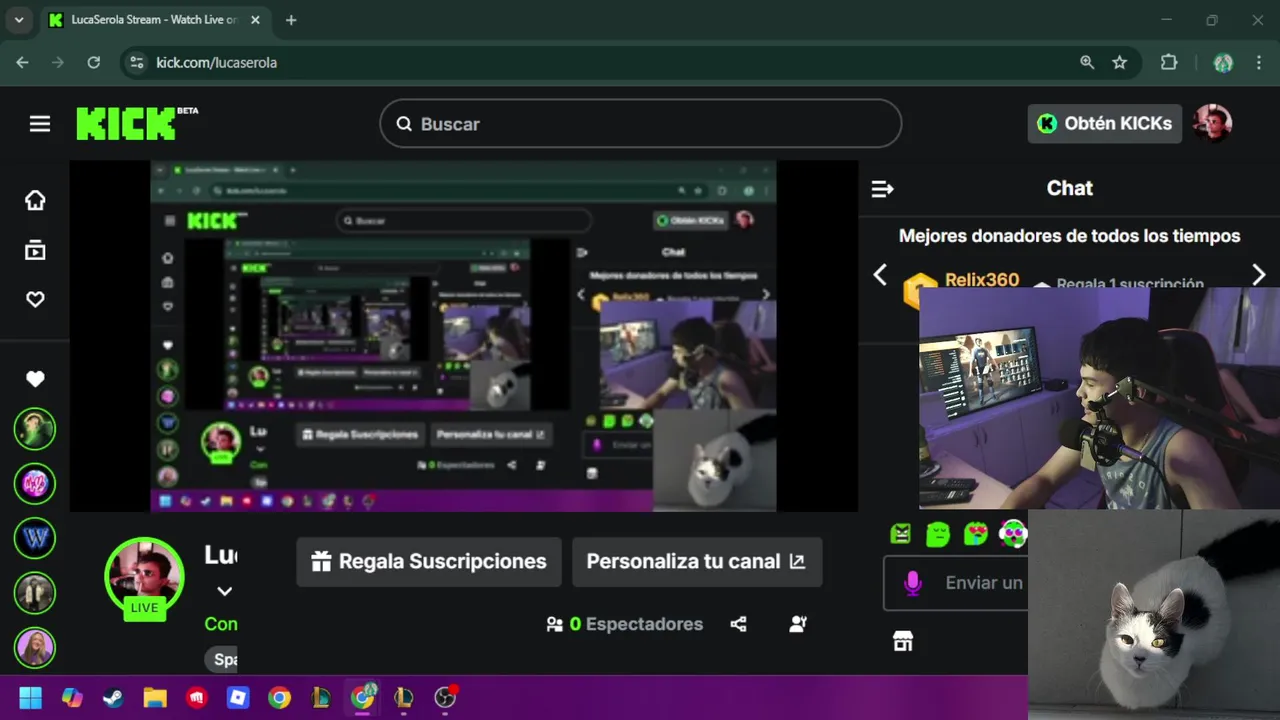
Task: Open the fourth followed channel avatar
Action: point(35,593)
